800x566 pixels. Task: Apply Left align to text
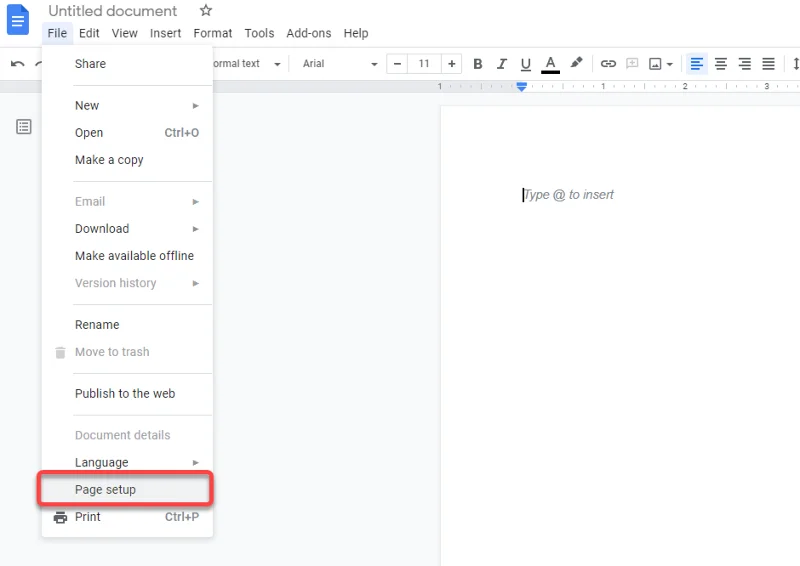(x=696, y=64)
